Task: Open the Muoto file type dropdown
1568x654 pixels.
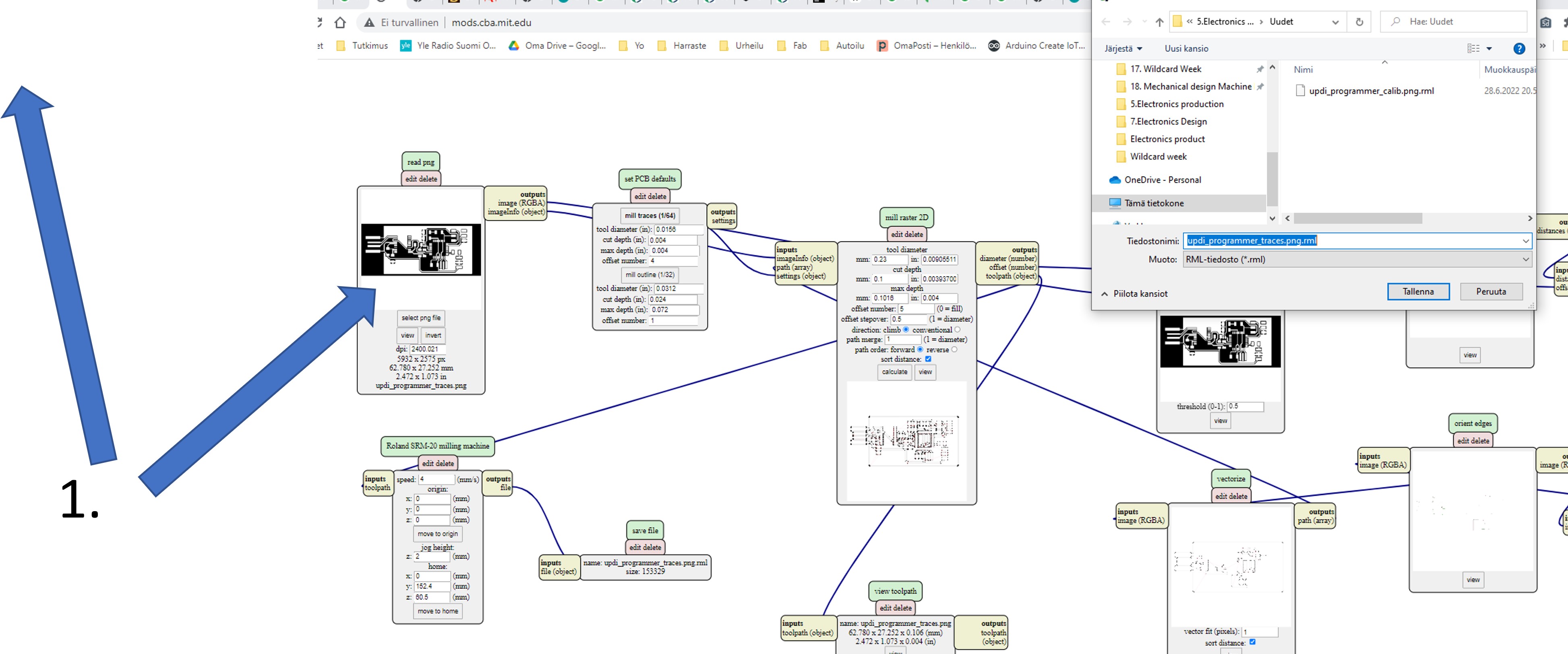Action: 1357,259
